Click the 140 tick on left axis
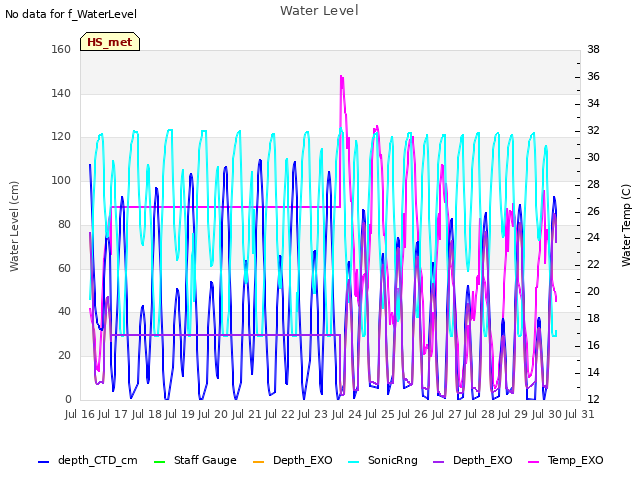The height and width of the screenshot is (480, 640). [x=61, y=93]
